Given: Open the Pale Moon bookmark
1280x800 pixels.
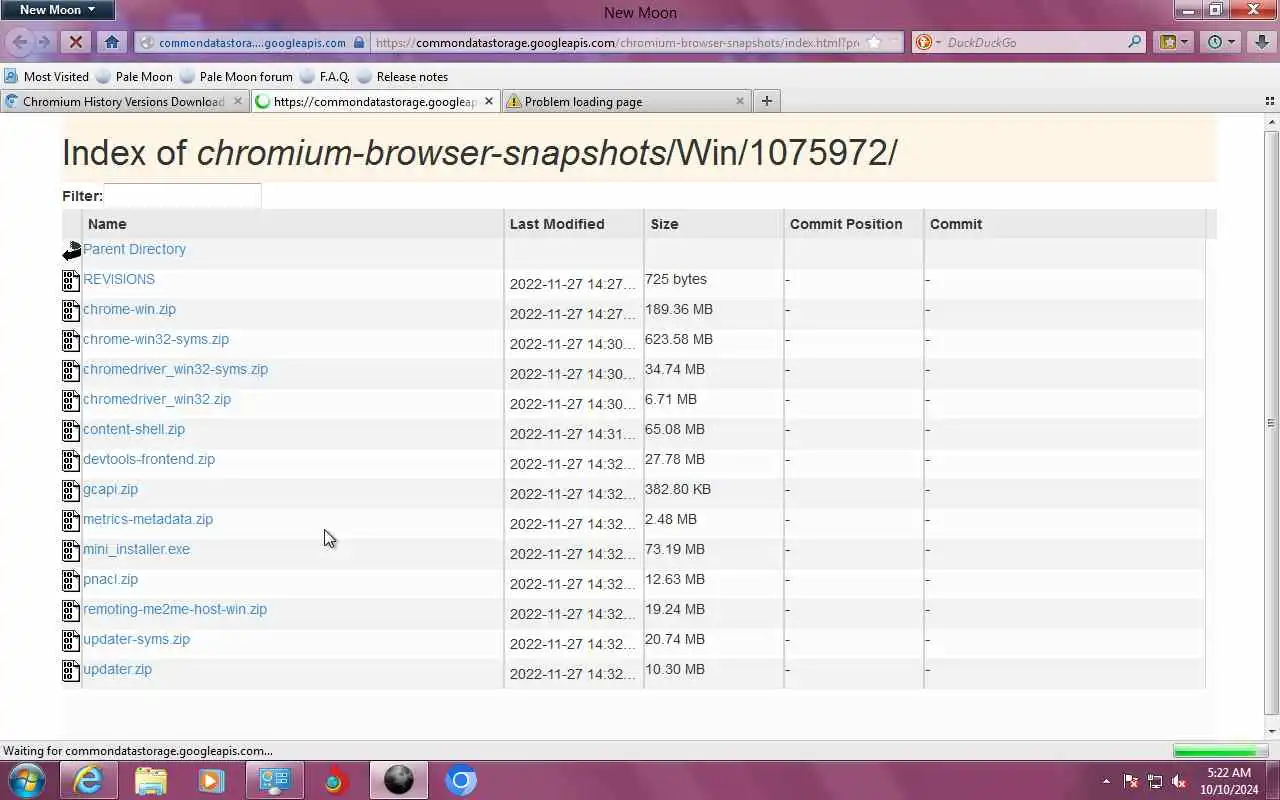Looking at the screenshot, I should coord(134,76).
